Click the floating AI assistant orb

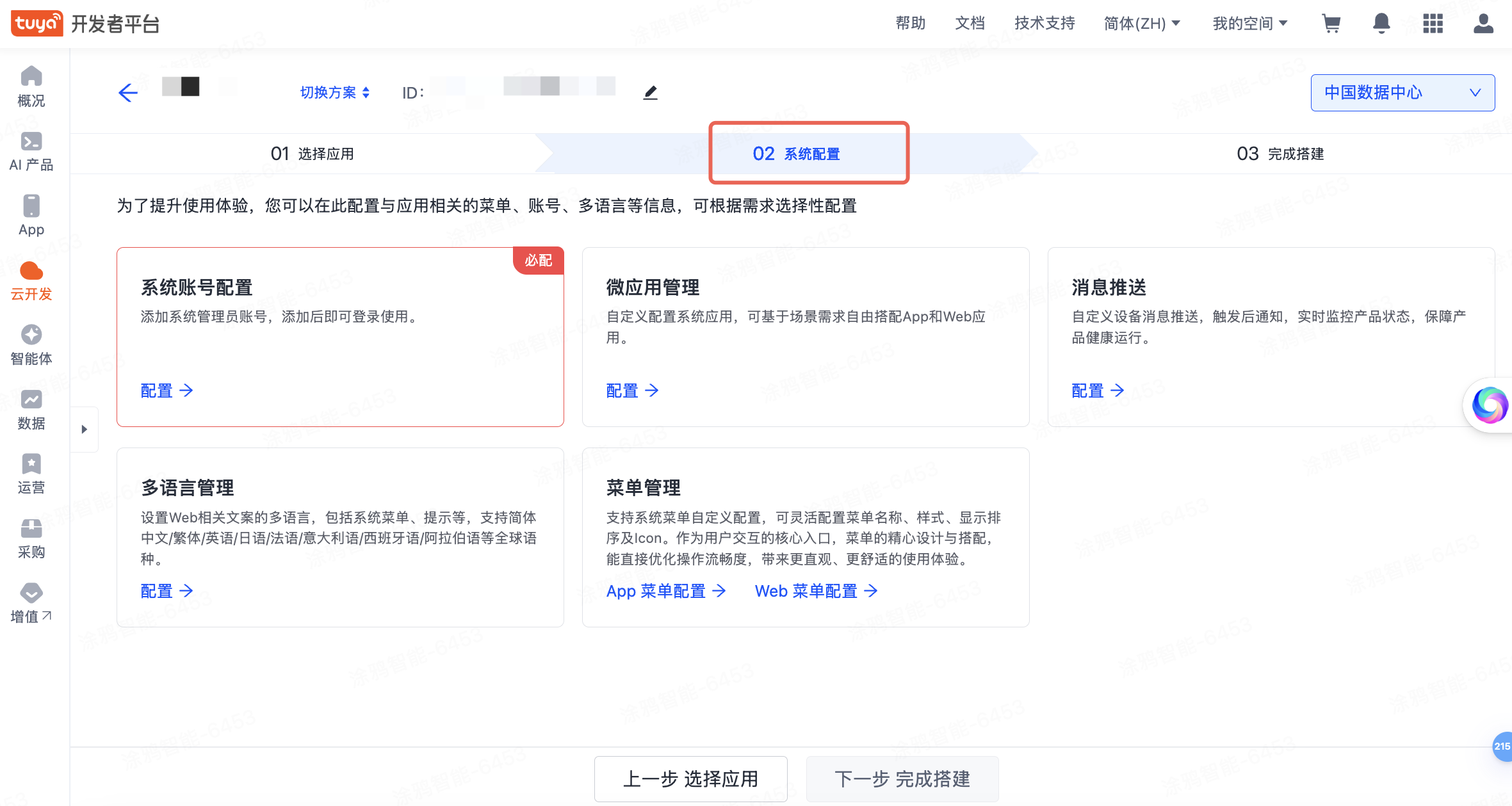pos(1490,405)
